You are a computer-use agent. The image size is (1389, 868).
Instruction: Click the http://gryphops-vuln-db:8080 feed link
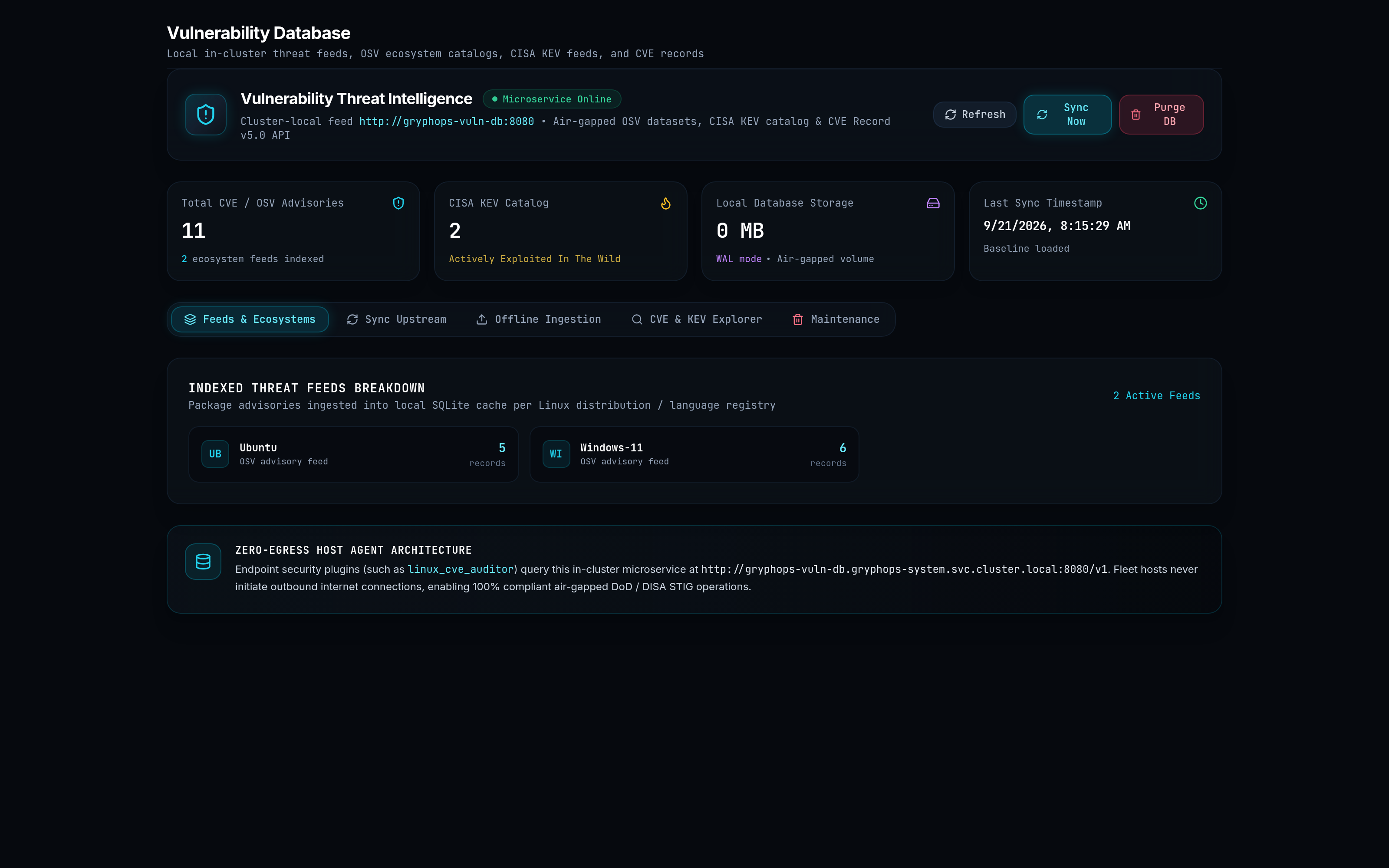(447, 122)
